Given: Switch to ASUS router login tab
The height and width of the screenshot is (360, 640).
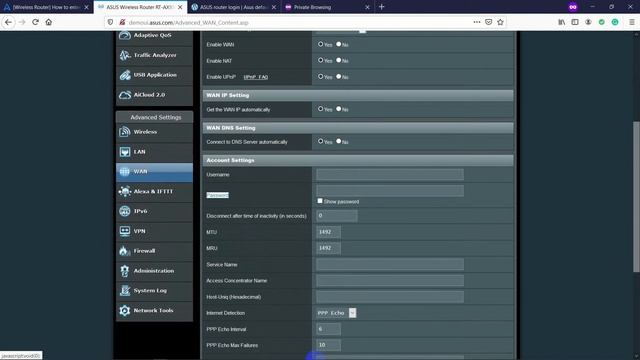Looking at the screenshot, I should tap(233, 7).
